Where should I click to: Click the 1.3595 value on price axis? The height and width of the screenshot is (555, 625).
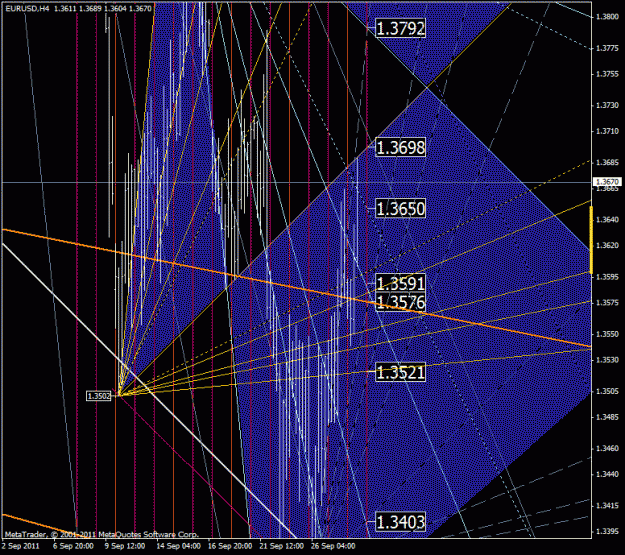[x=607, y=277]
